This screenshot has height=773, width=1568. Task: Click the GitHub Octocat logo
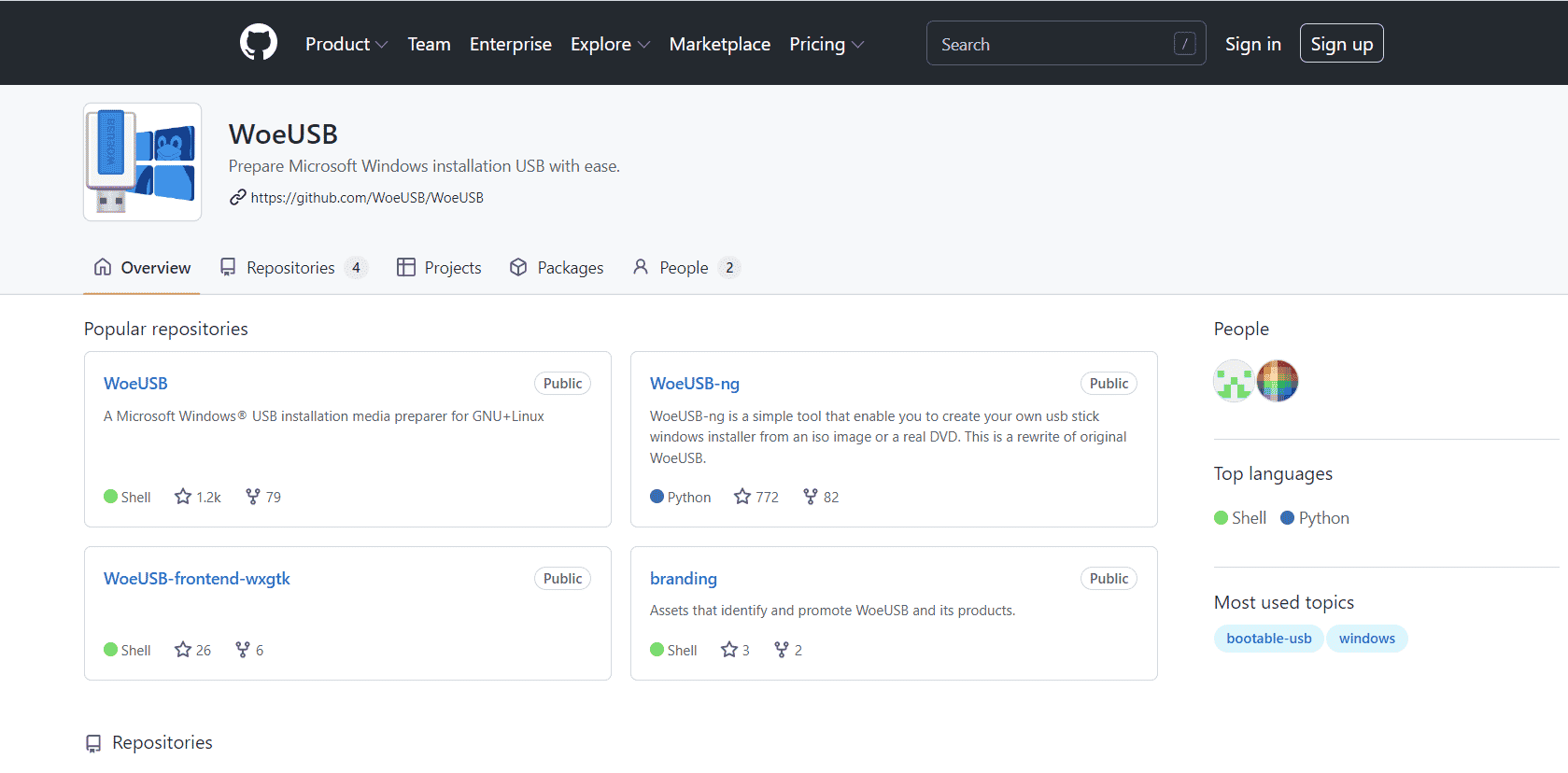point(259,43)
